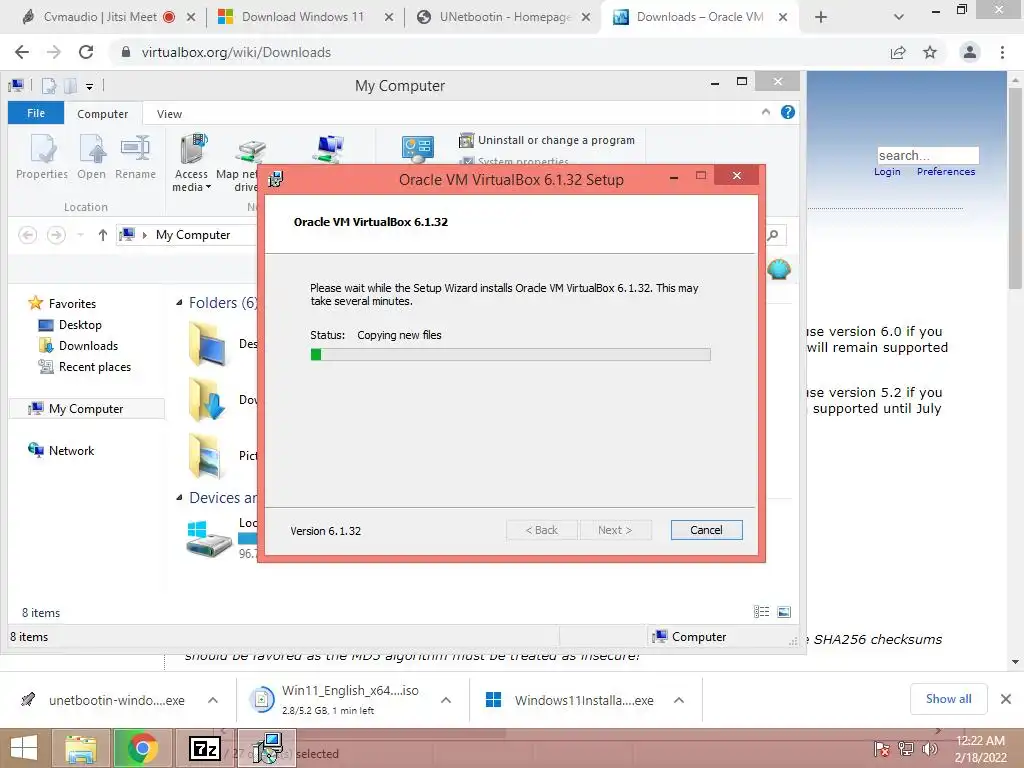The image size is (1024, 768).
Task: Click the Open Control Panel icon
Action: coord(418,149)
